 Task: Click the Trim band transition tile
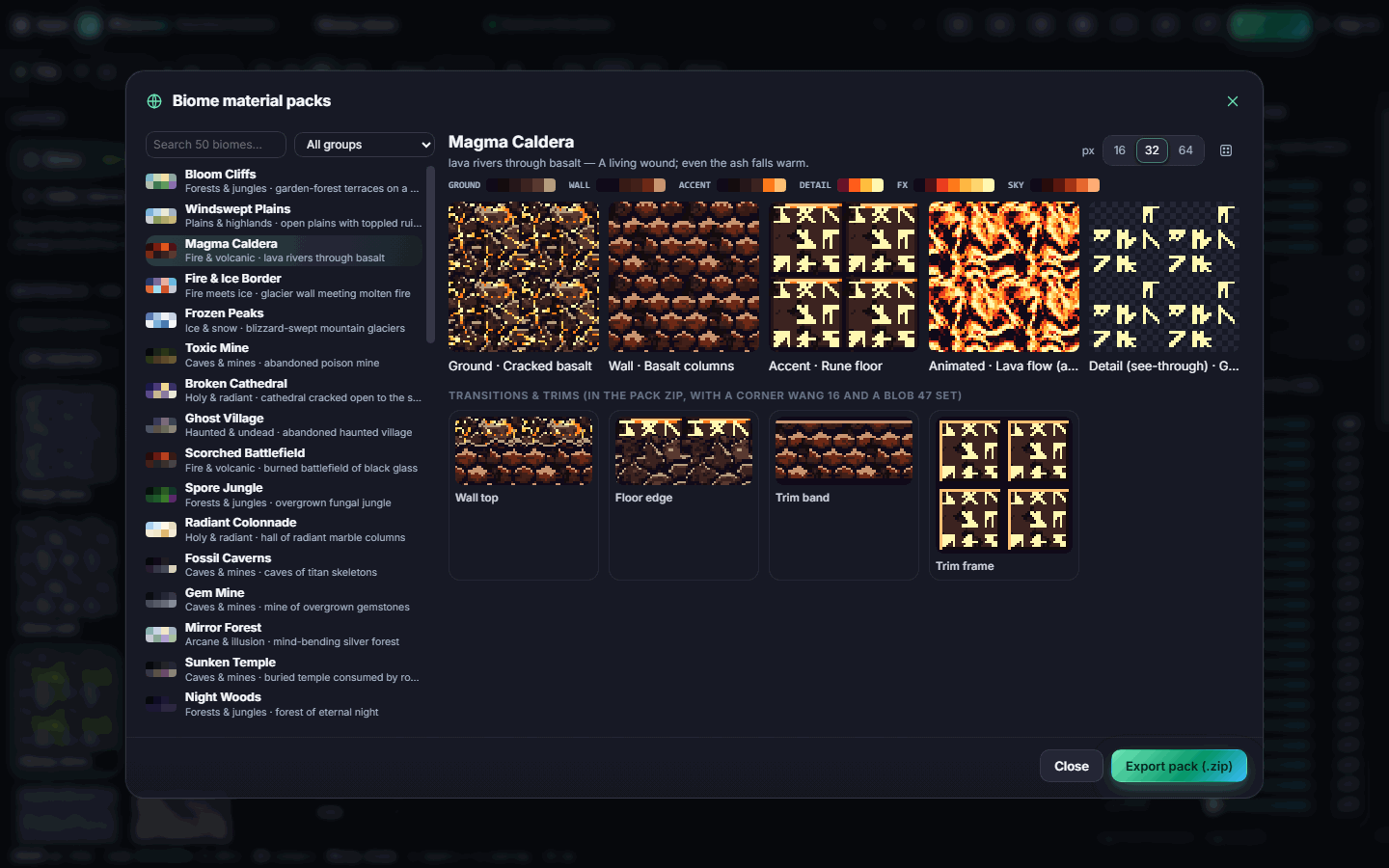click(844, 496)
